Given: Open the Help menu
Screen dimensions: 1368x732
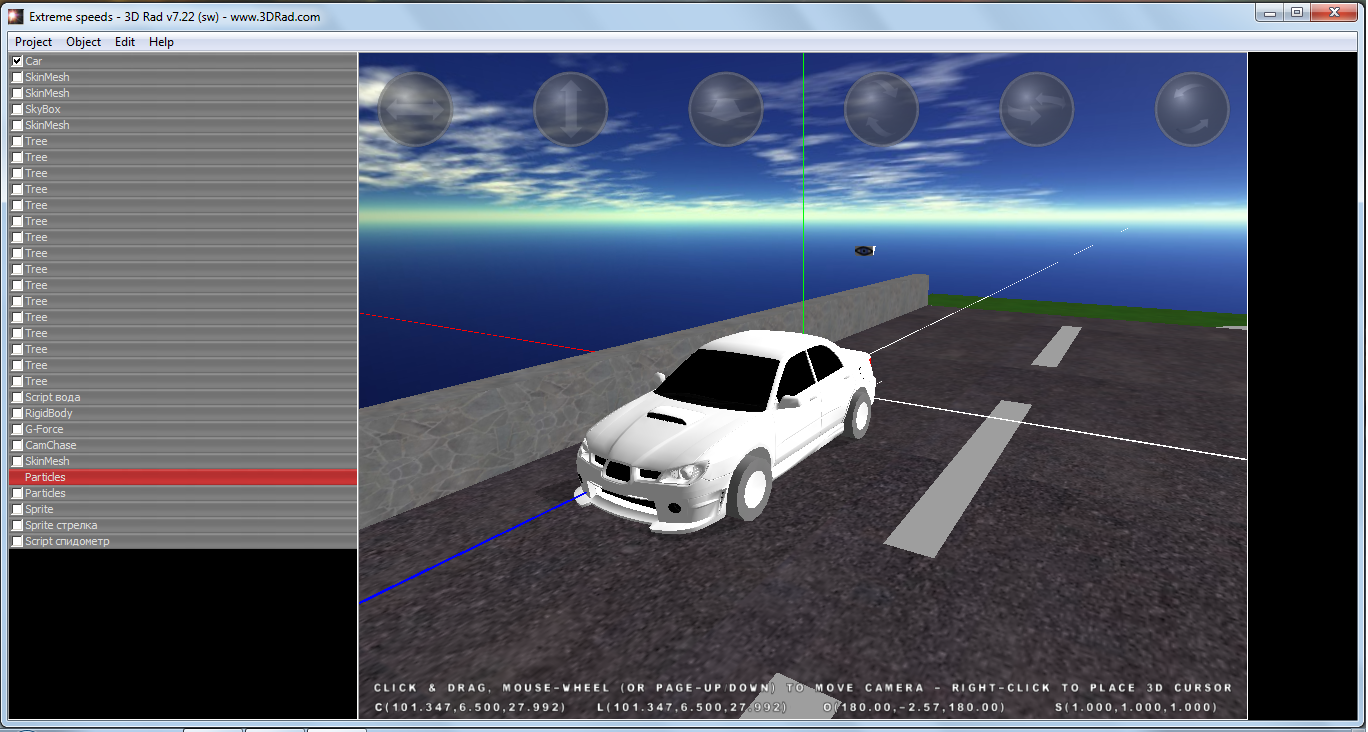Looking at the screenshot, I should (161, 42).
